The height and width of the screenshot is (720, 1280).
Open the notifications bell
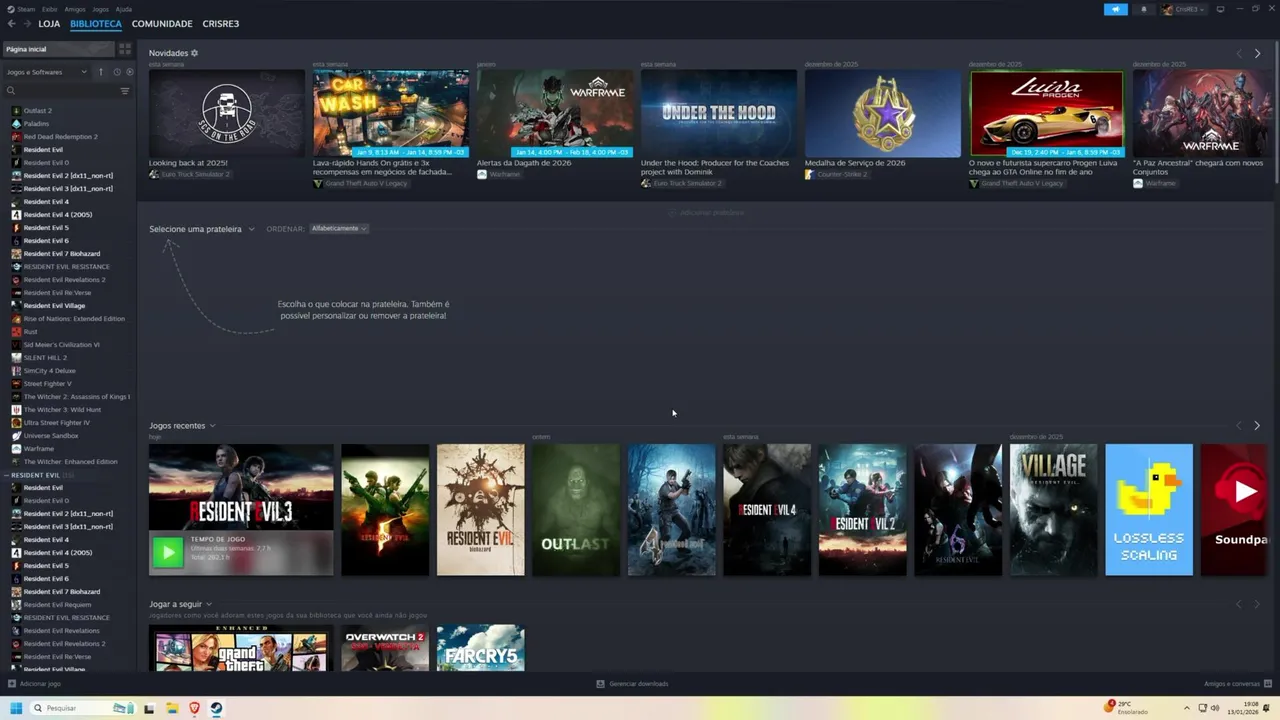coord(1144,9)
